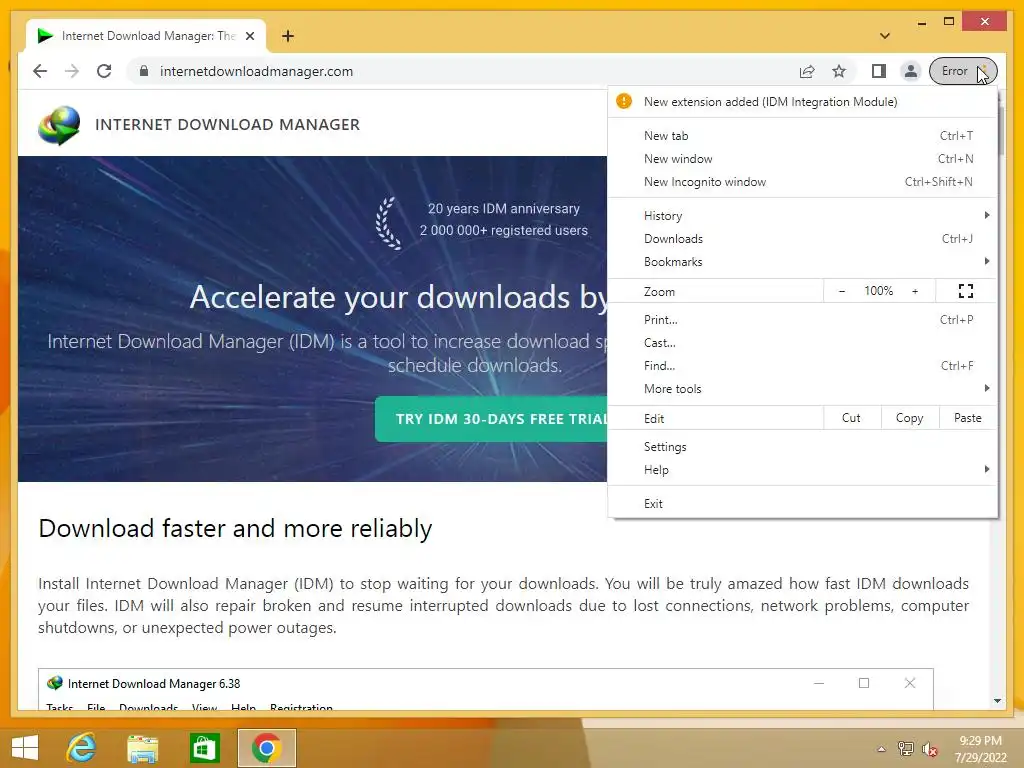
Task: Choose New window from the menu
Action: tap(803, 159)
